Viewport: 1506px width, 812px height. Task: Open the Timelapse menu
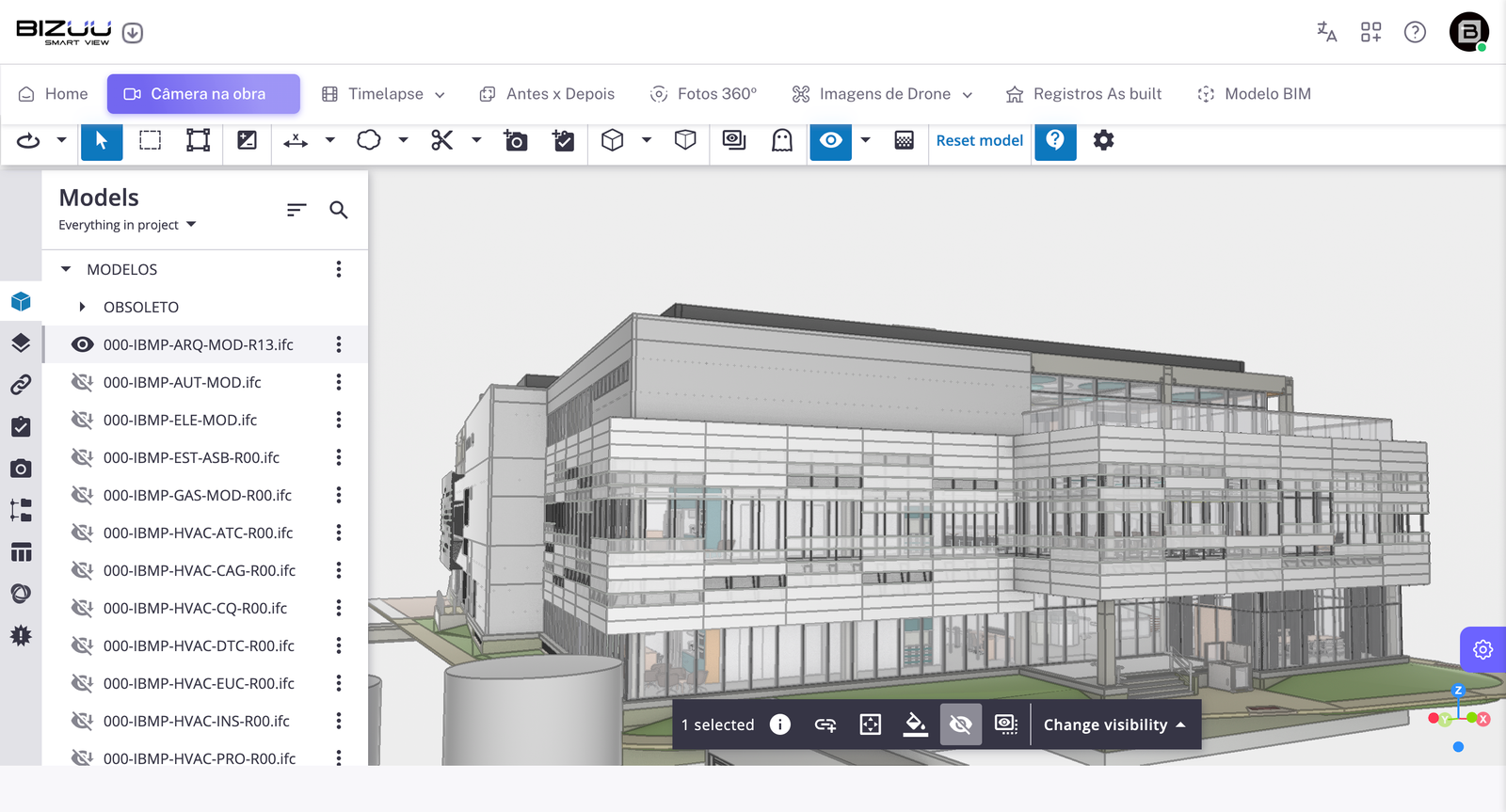[x=383, y=94]
